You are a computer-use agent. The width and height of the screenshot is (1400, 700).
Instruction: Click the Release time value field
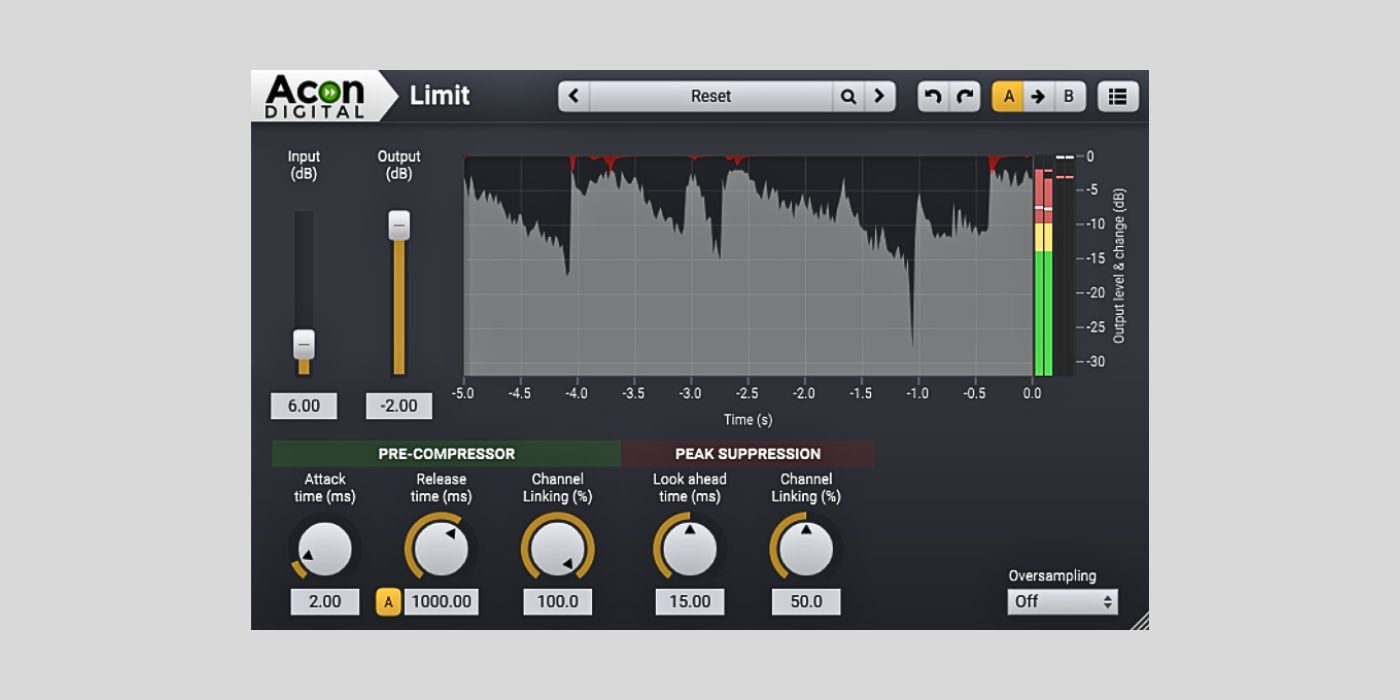(x=441, y=602)
